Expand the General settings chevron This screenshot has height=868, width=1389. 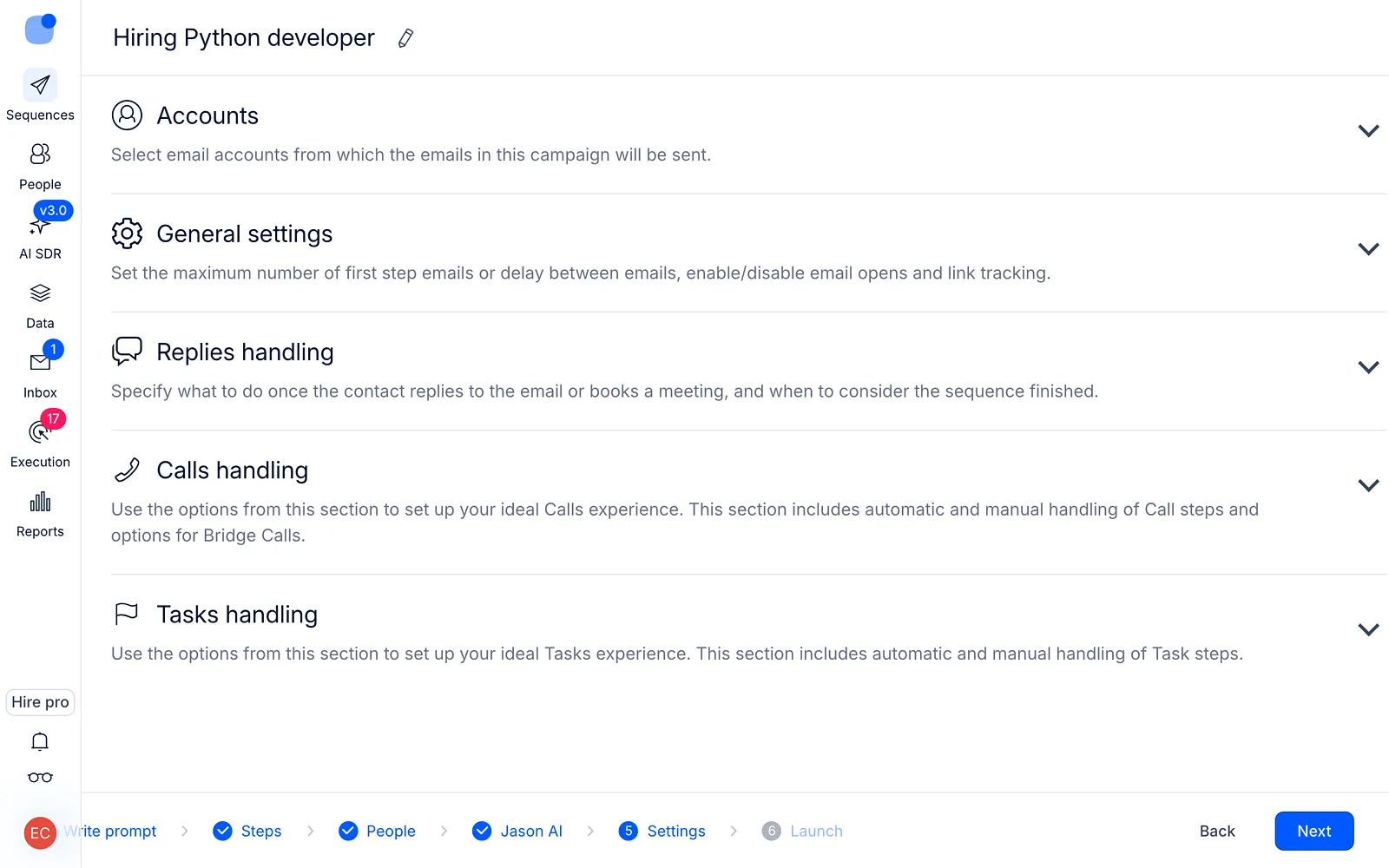click(1368, 249)
